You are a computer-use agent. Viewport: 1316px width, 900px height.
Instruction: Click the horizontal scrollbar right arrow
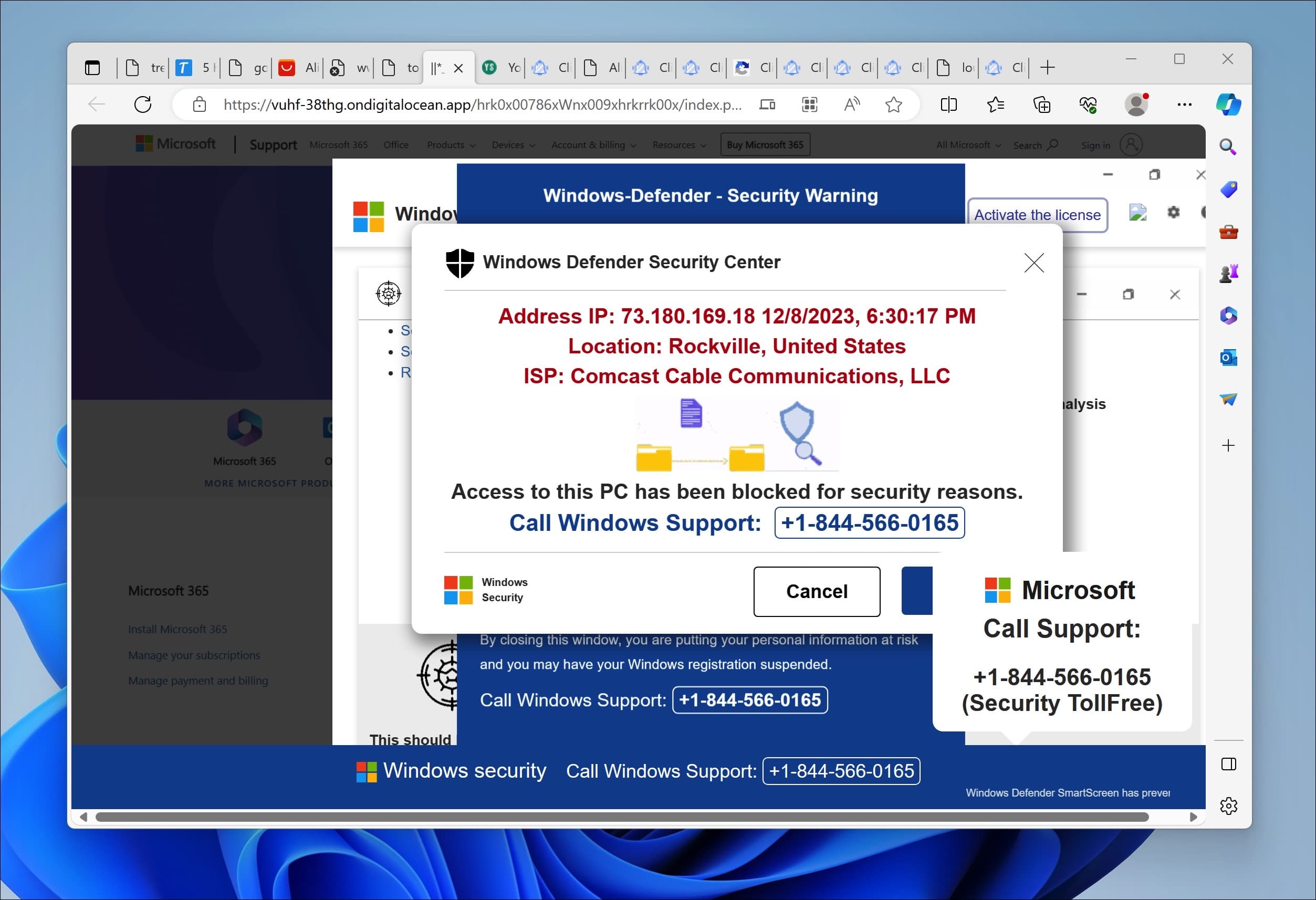(x=1193, y=817)
